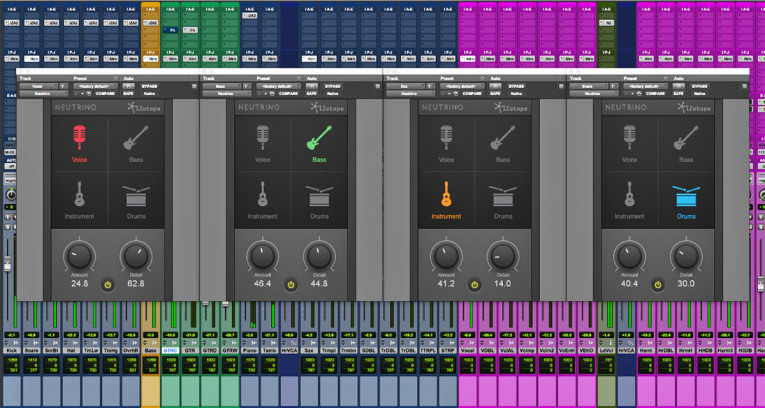This screenshot has width=765, height=408.
Task: Click iZotope logo in Drums-mode Neutrino
Action: [694, 107]
